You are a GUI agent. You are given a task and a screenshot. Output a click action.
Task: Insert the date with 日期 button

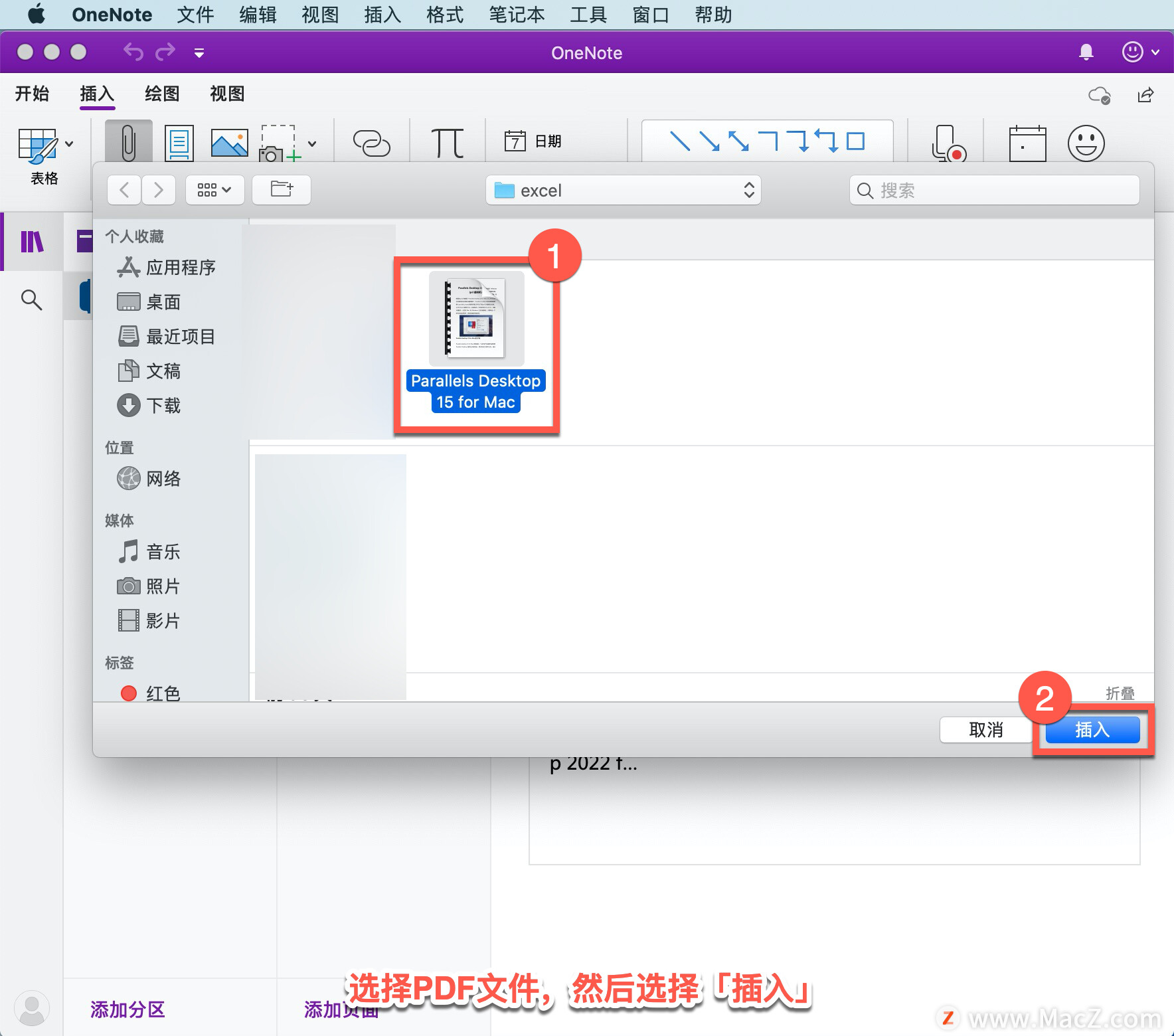[533, 141]
